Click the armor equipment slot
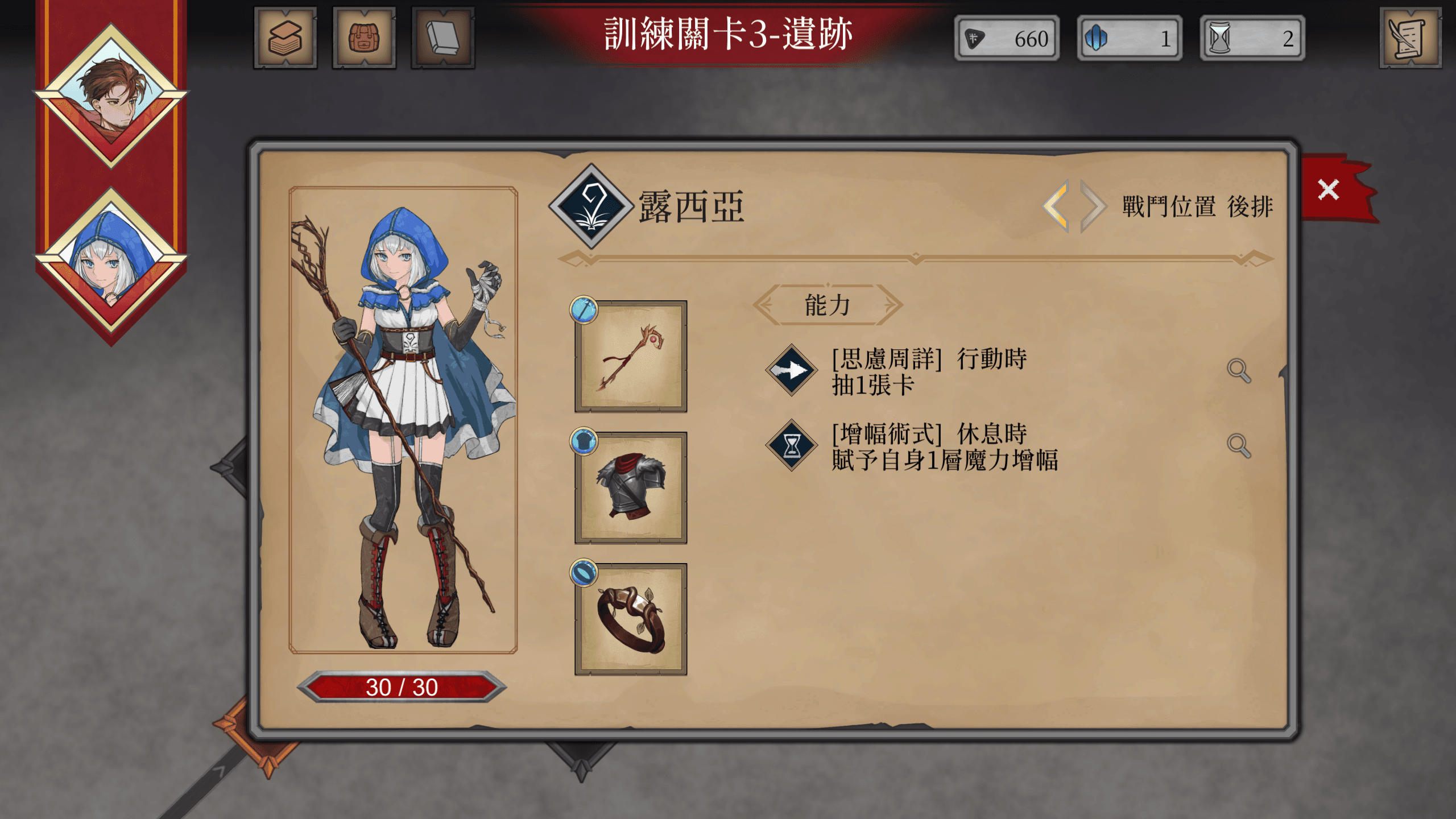 [631, 488]
